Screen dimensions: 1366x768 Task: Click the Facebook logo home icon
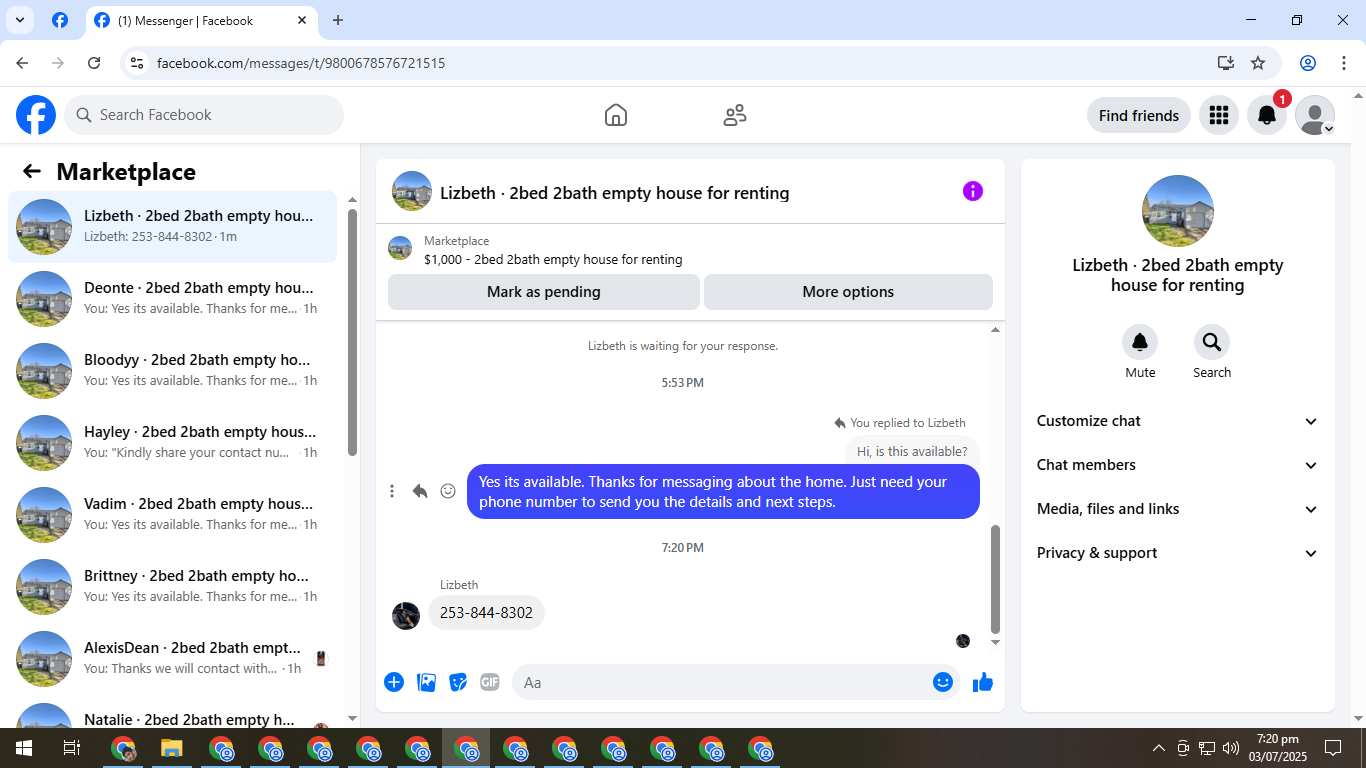[36, 115]
